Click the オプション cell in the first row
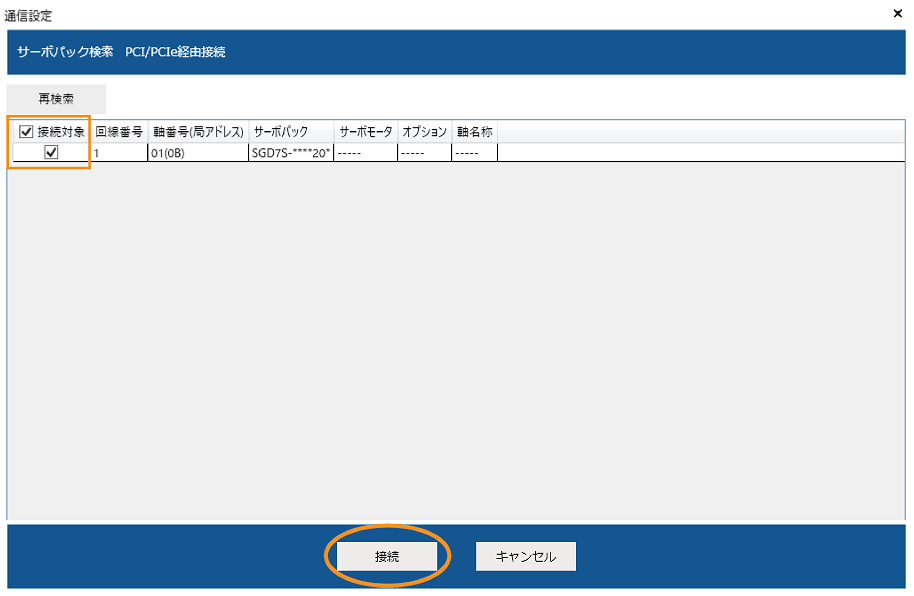The width and height of the screenshot is (914, 596). [x=424, y=153]
